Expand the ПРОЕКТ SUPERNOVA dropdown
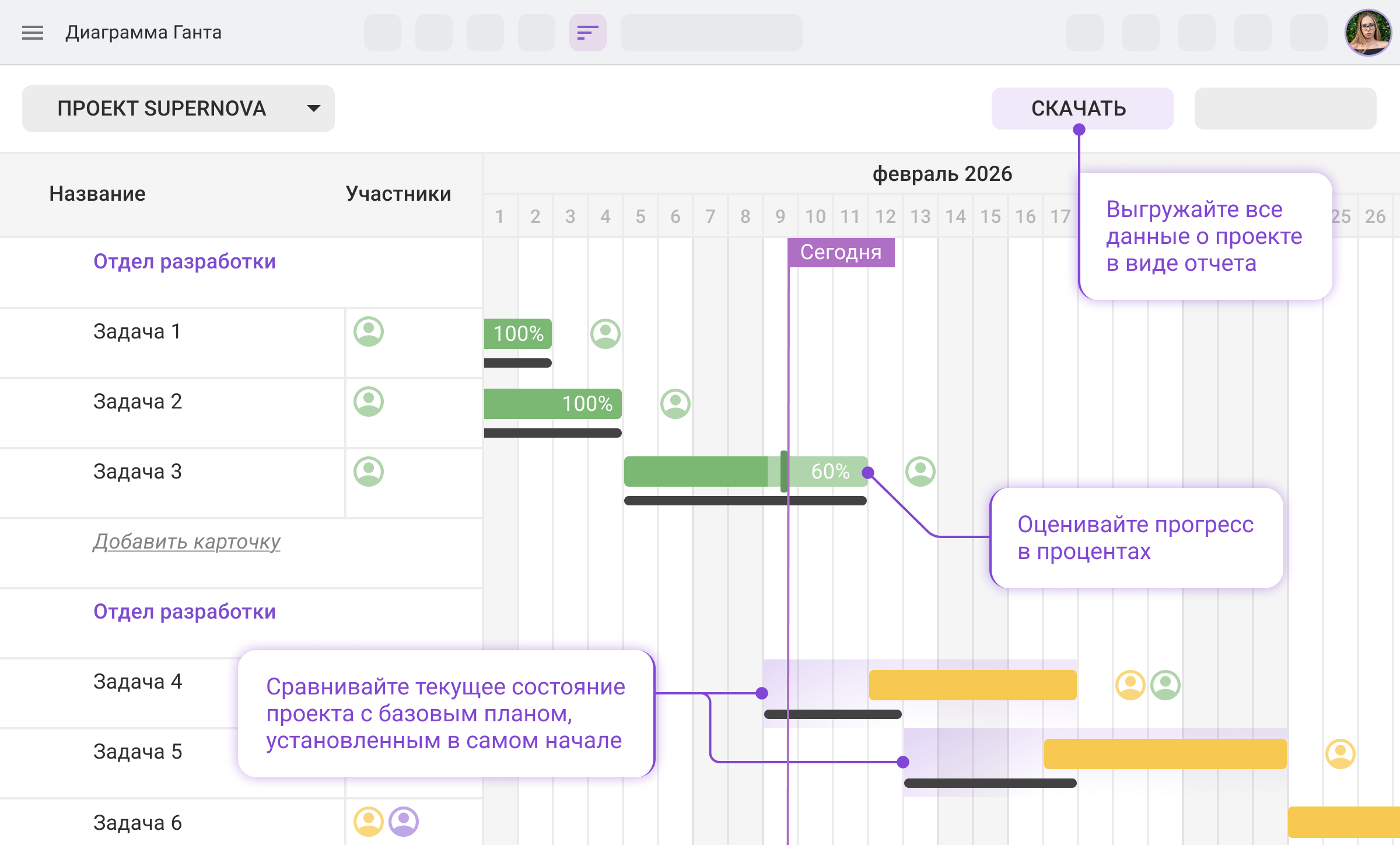The image size is (1400, 845). tap(162, 109)
